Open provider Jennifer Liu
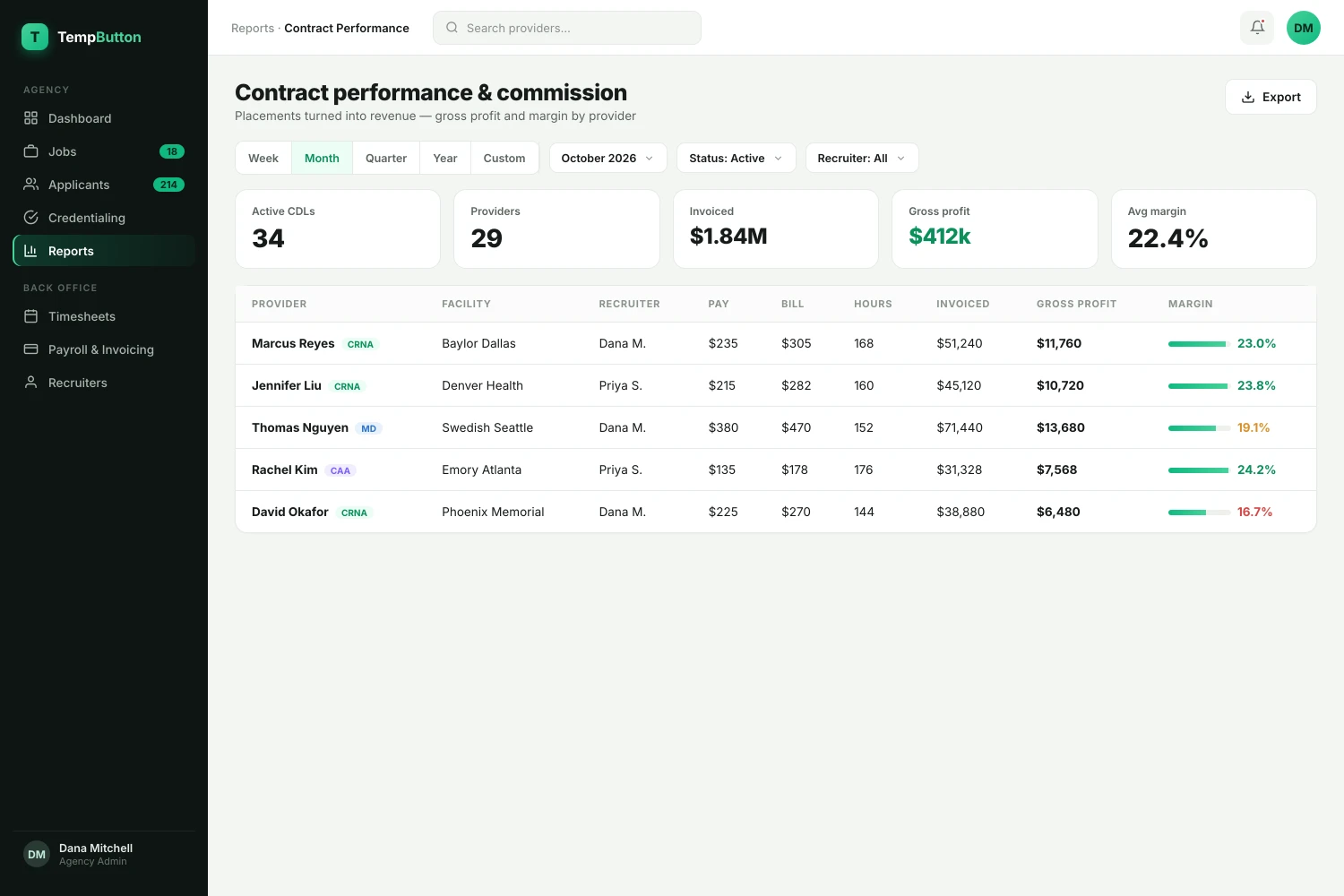Image resolution: width=1344 pixels, height=896 pixels. (287, 385)
